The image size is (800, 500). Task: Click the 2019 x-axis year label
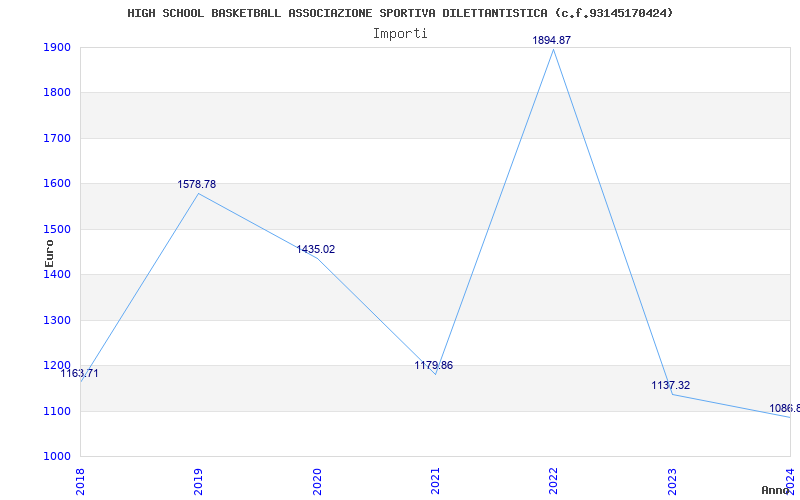click(198, 481)
